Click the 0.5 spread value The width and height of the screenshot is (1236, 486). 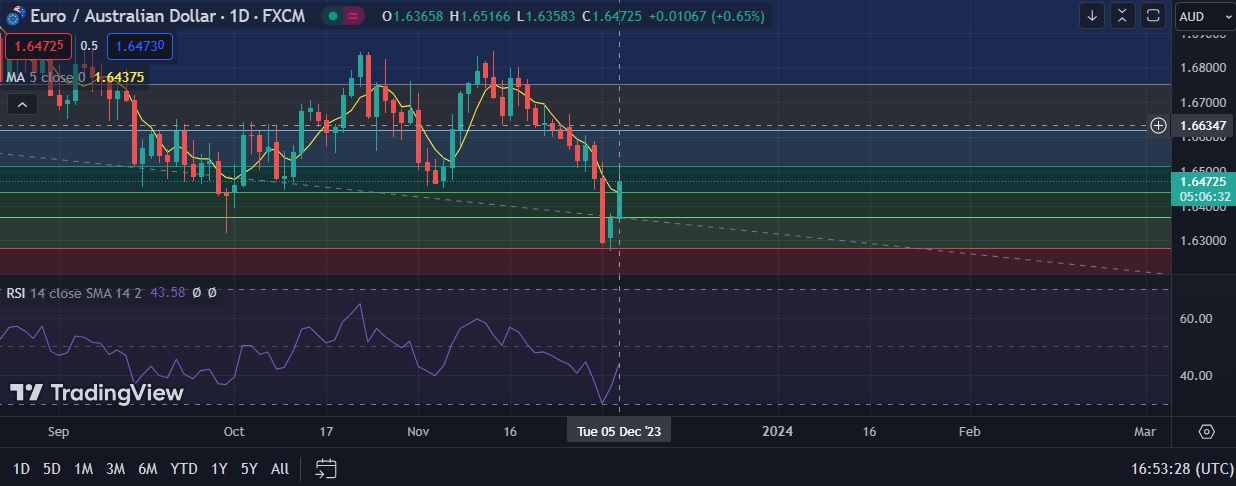coord(89,46)
